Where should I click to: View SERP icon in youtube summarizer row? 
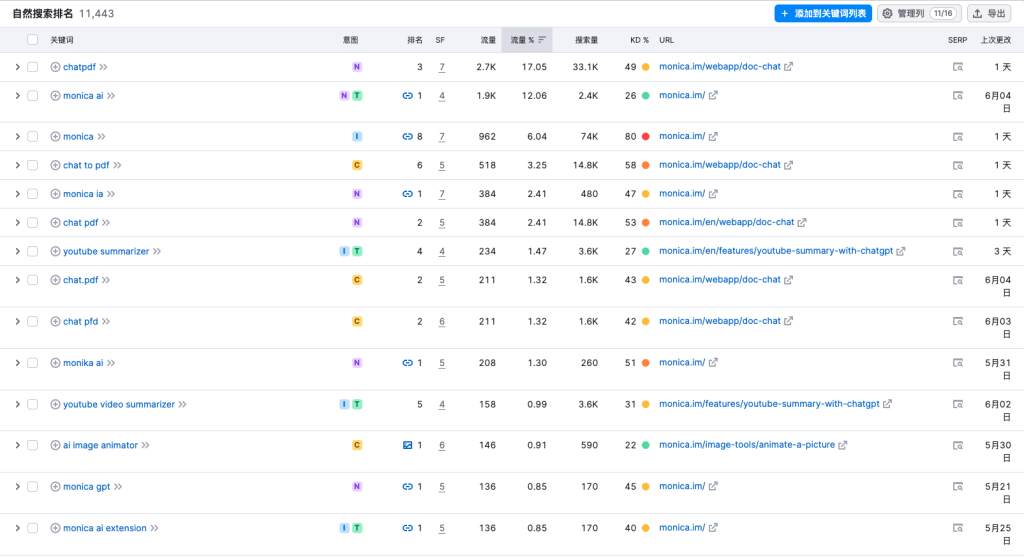point(957,252)
